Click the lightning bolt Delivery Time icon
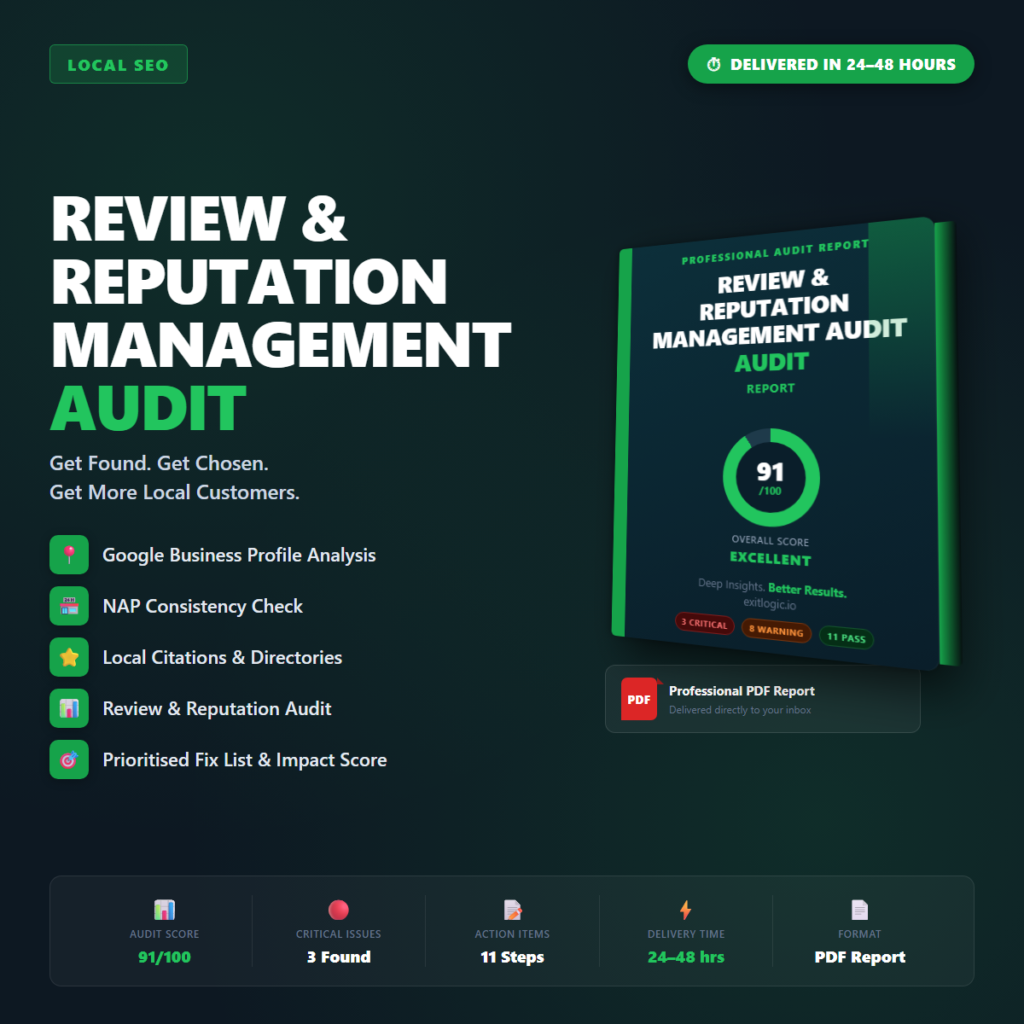 tap(685, 910)
